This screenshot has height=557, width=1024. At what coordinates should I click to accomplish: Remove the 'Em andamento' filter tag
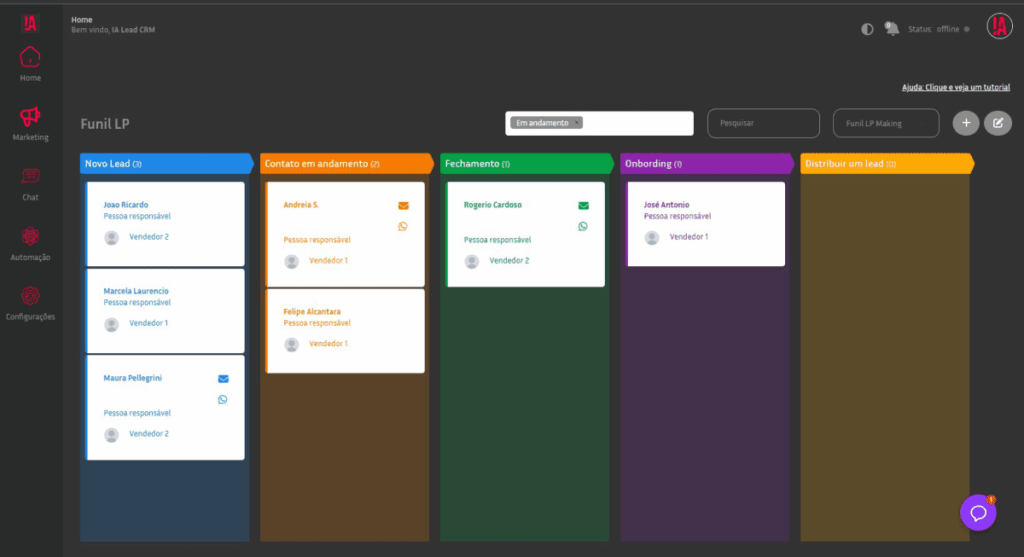pyautogui.click(x=576, y=123)
